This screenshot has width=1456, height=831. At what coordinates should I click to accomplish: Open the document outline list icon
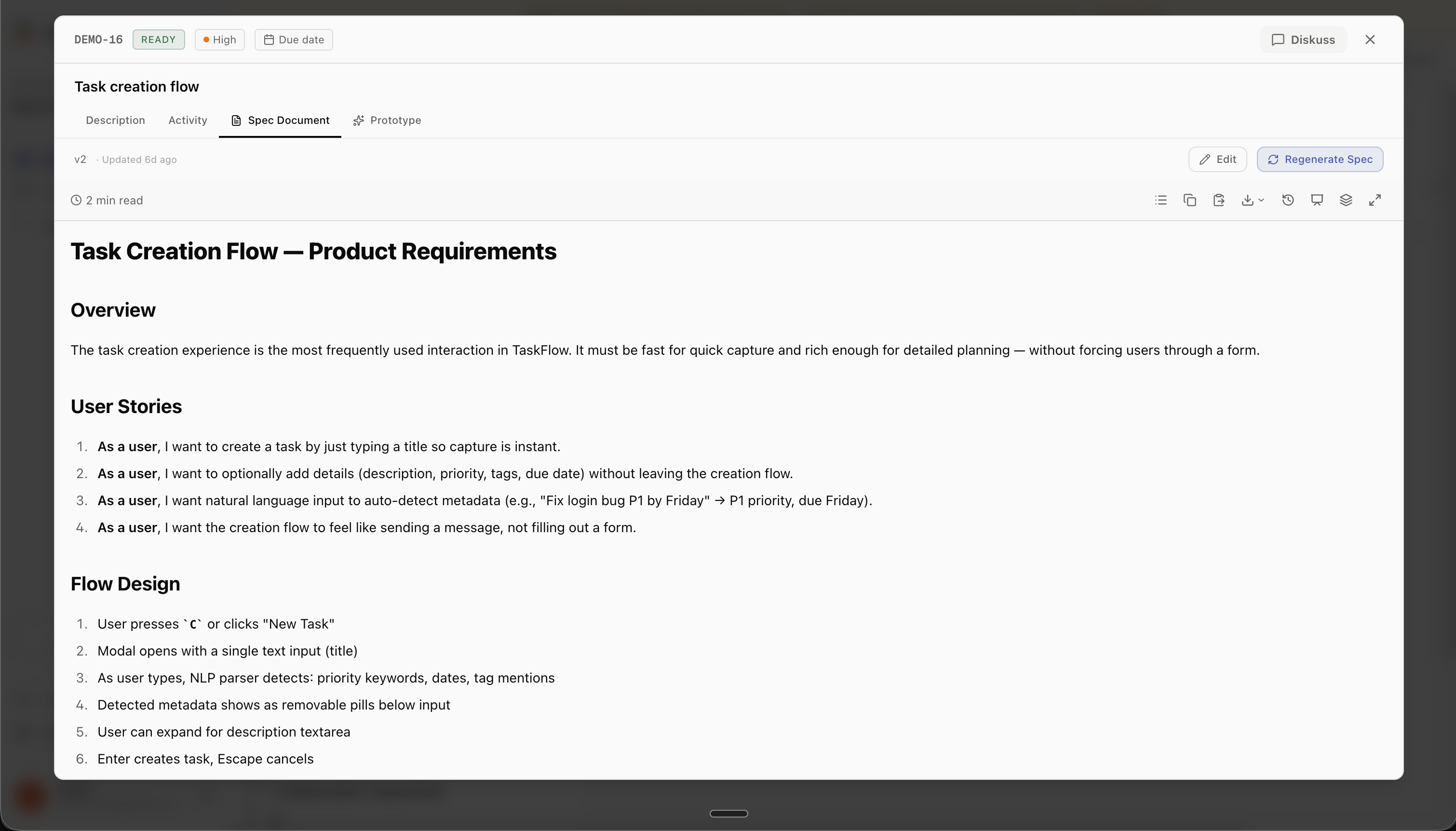(1160, 200)
